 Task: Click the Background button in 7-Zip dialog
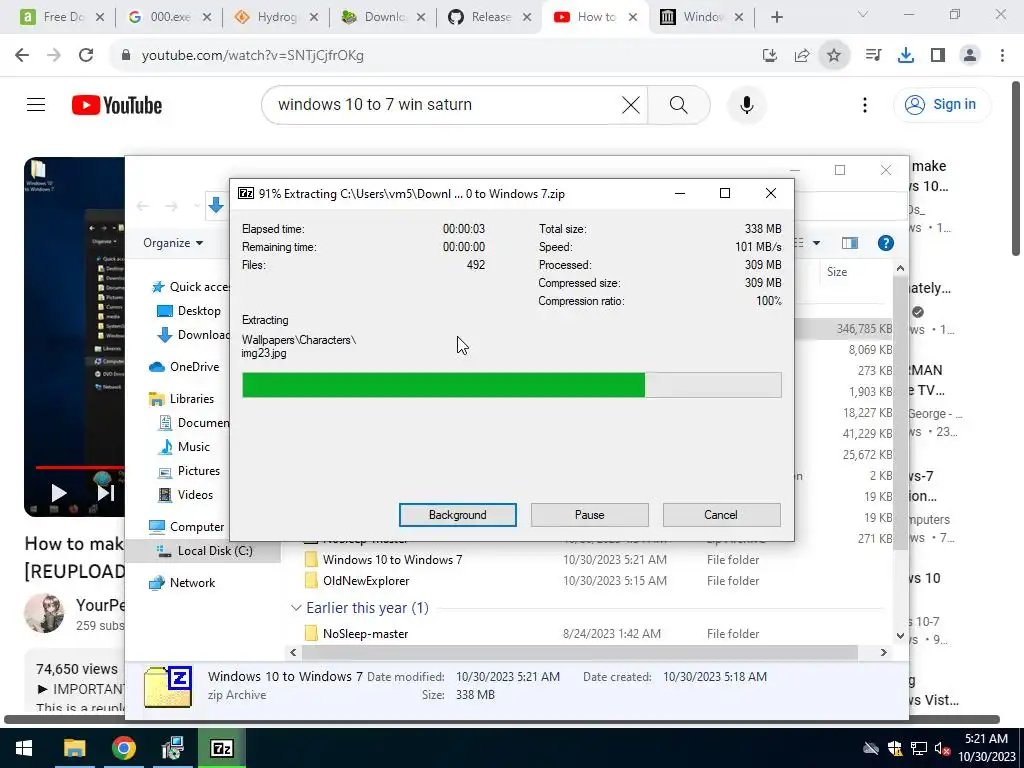click(x=457, y=515)
